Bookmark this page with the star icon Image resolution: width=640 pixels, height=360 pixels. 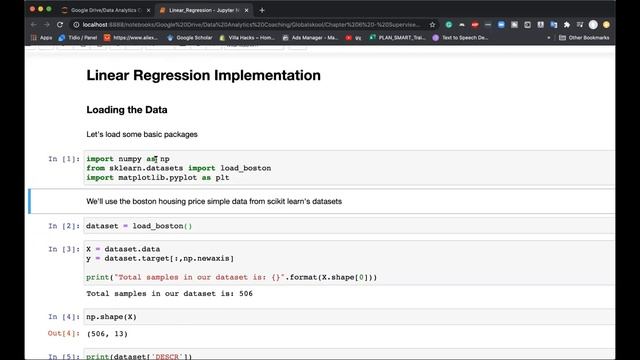(x=432, y=25)
